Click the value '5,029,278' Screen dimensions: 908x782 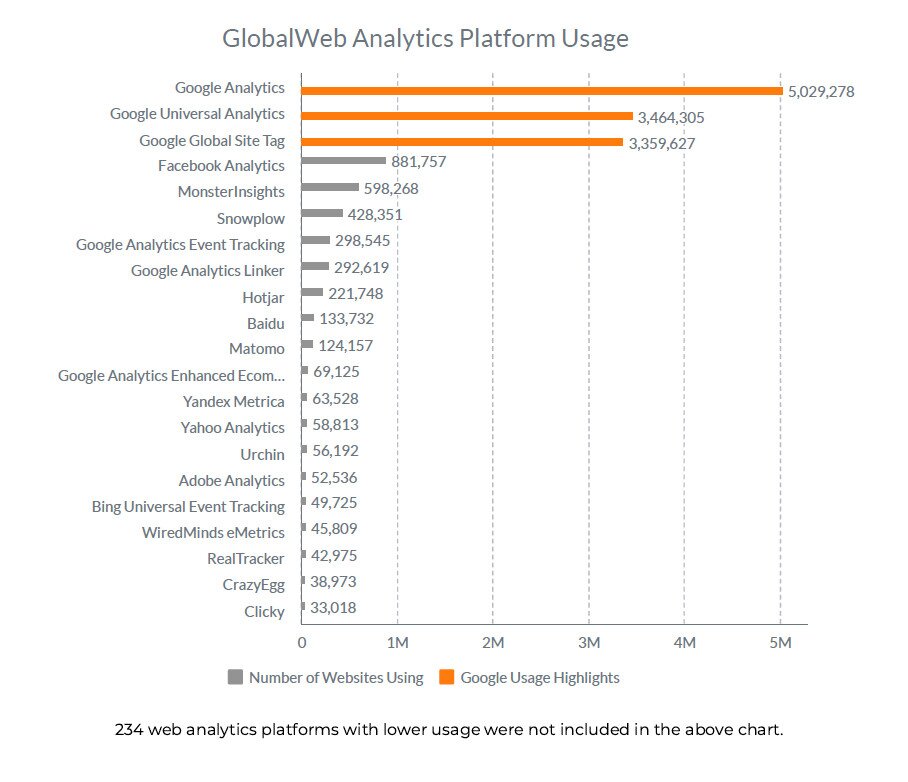pos(821,92)
